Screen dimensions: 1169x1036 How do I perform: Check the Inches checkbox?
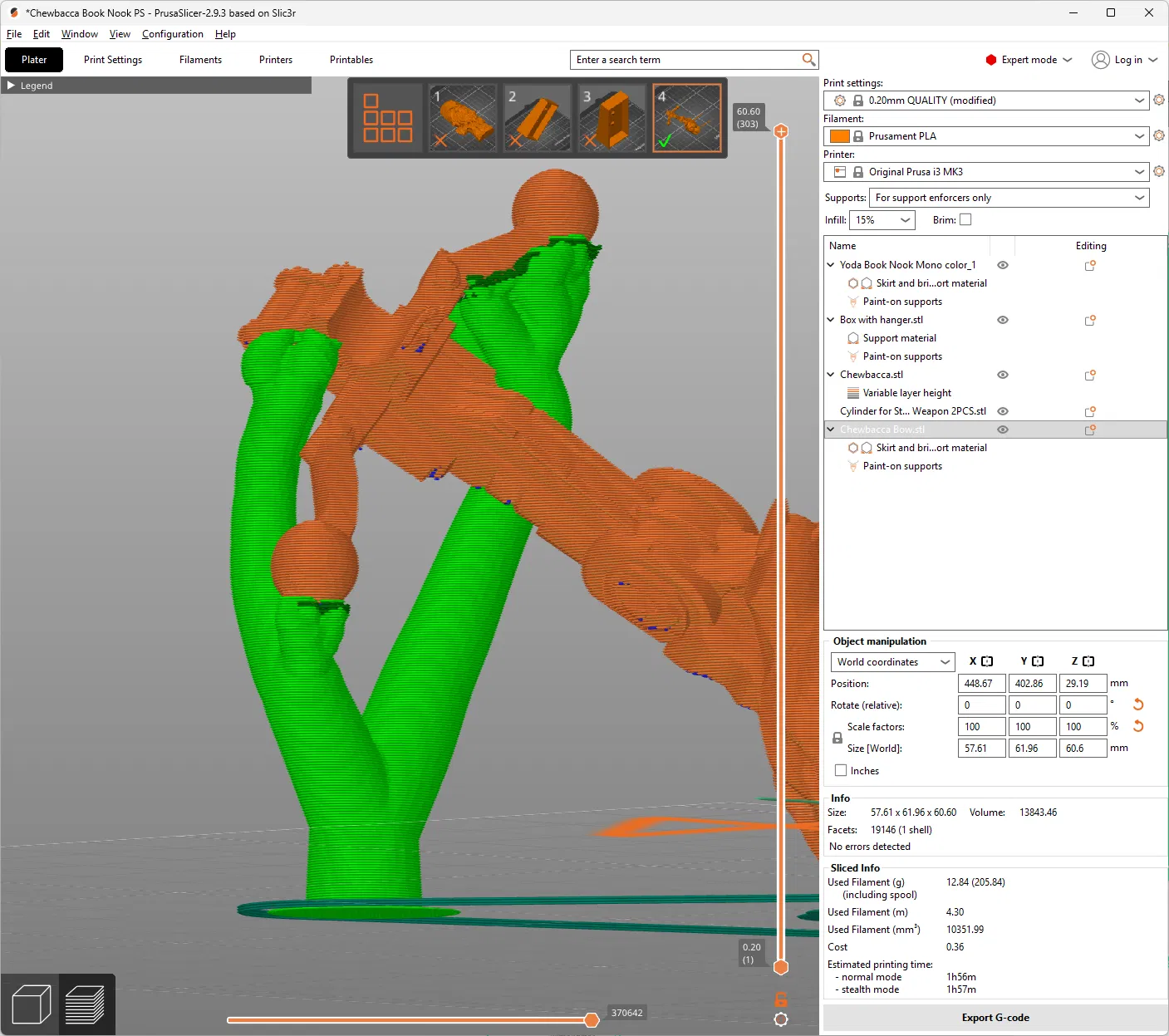click(x=841, y=770)
